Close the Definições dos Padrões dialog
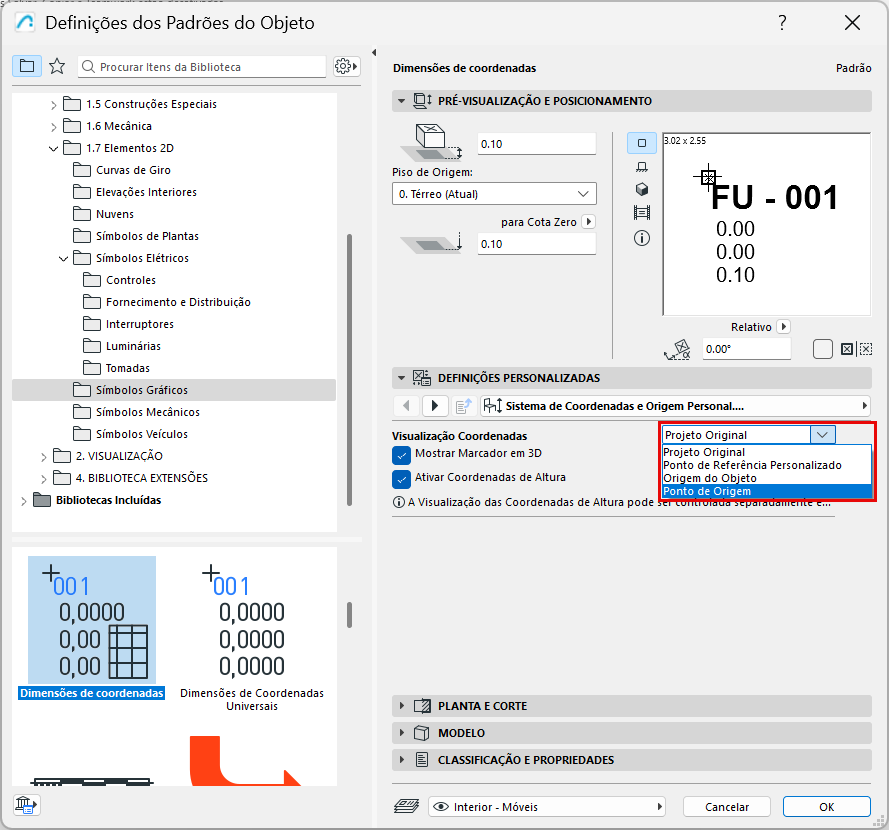The height and width of the screenshot is (830, 889). 852,23
